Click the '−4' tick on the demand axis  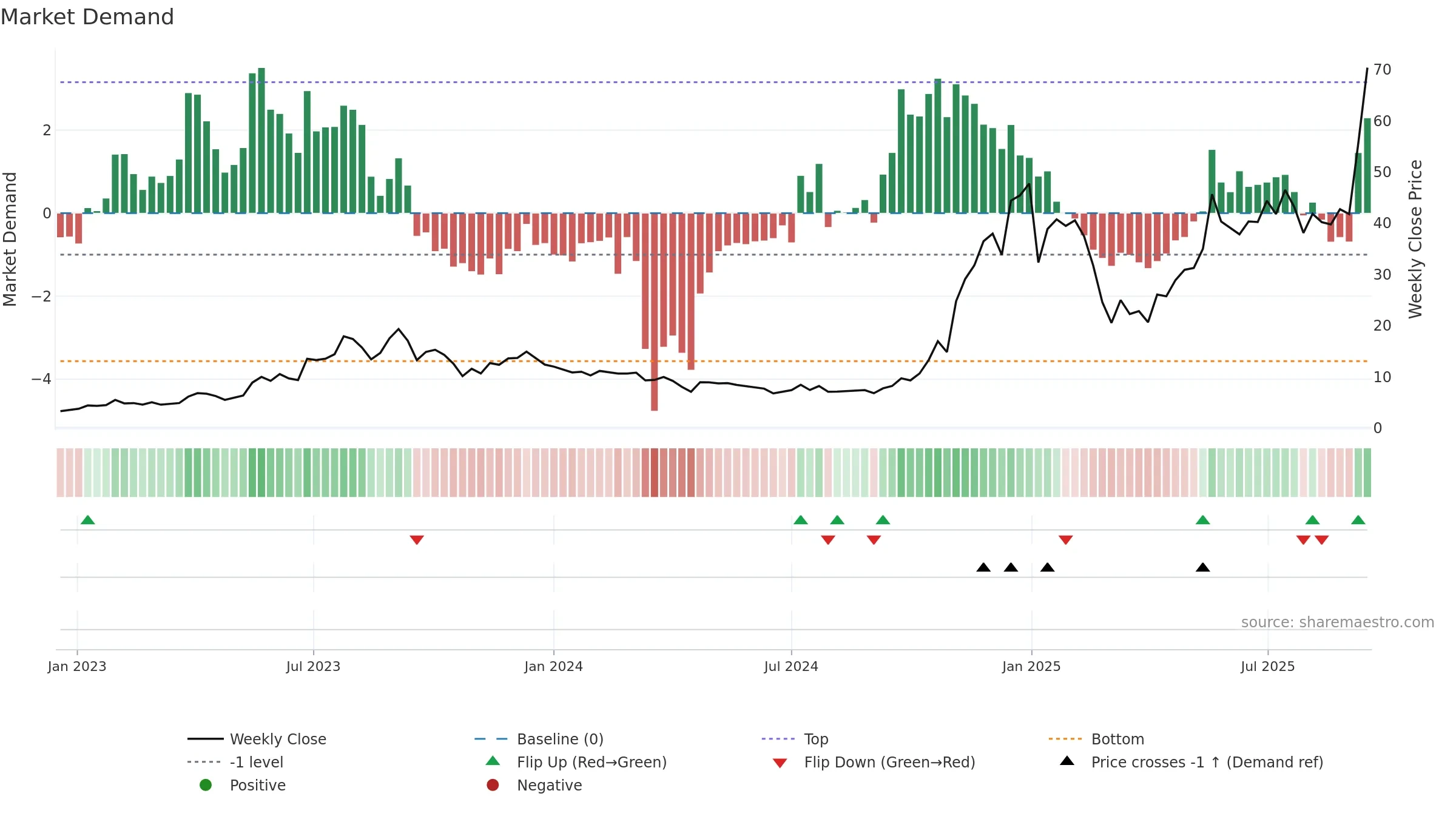41,379
